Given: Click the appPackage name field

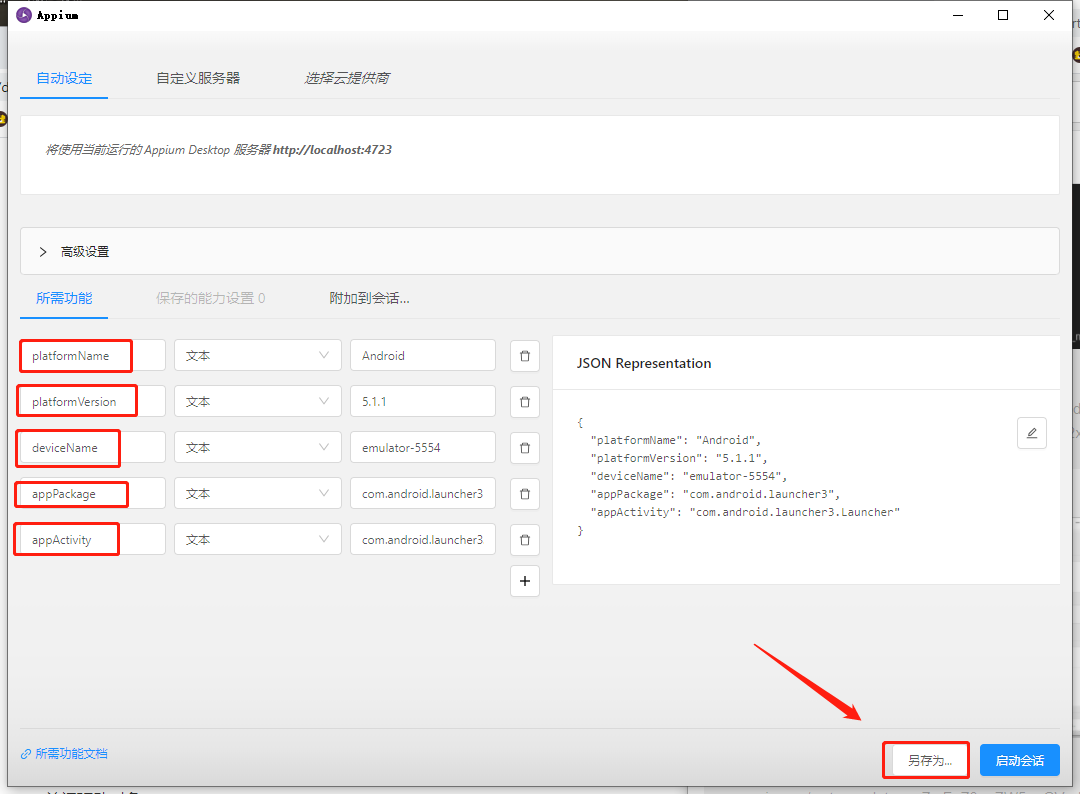Looking at the screenshot, I should [92, 494].
